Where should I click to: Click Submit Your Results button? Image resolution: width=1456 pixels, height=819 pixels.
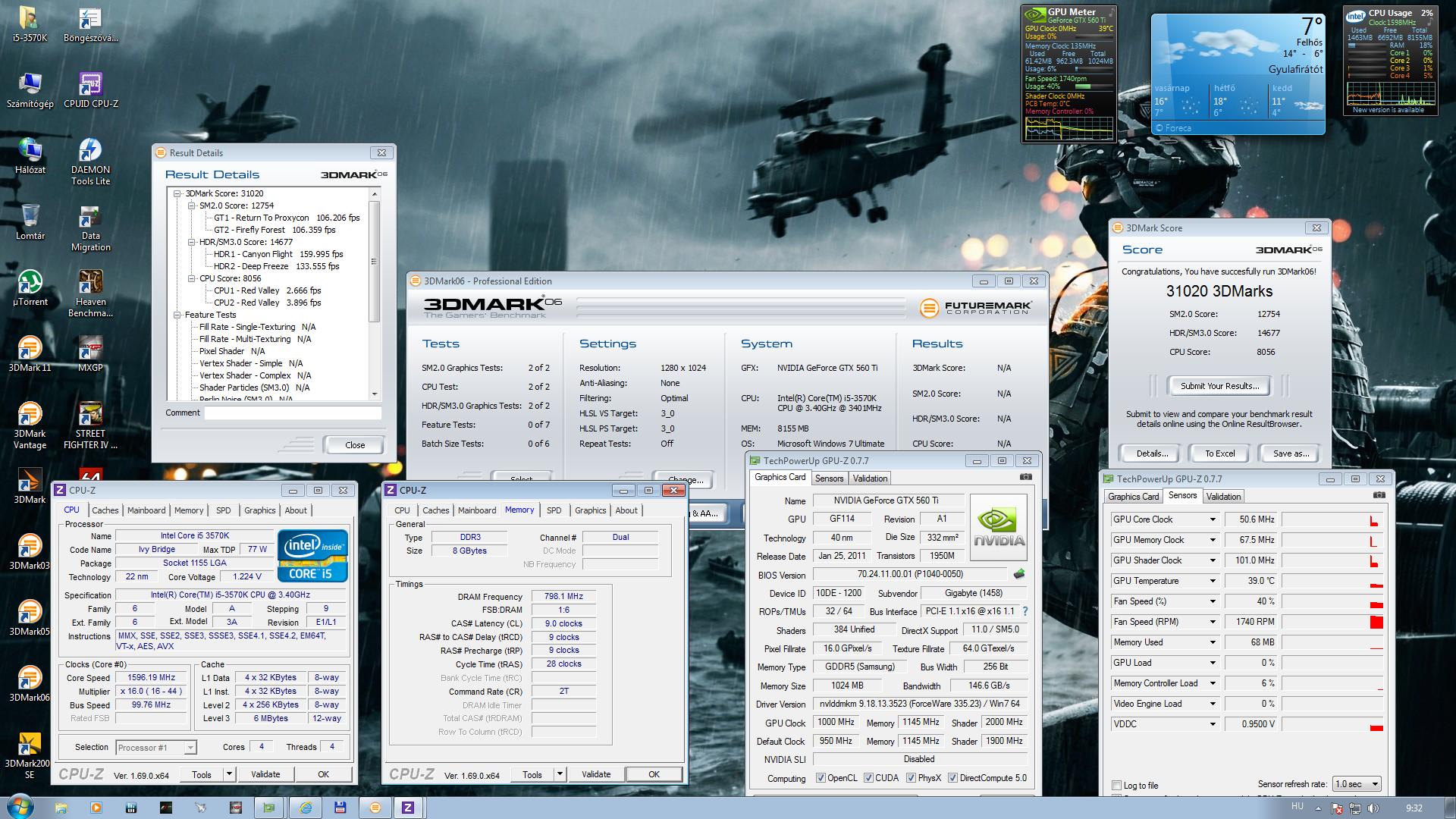(1219, 386)
